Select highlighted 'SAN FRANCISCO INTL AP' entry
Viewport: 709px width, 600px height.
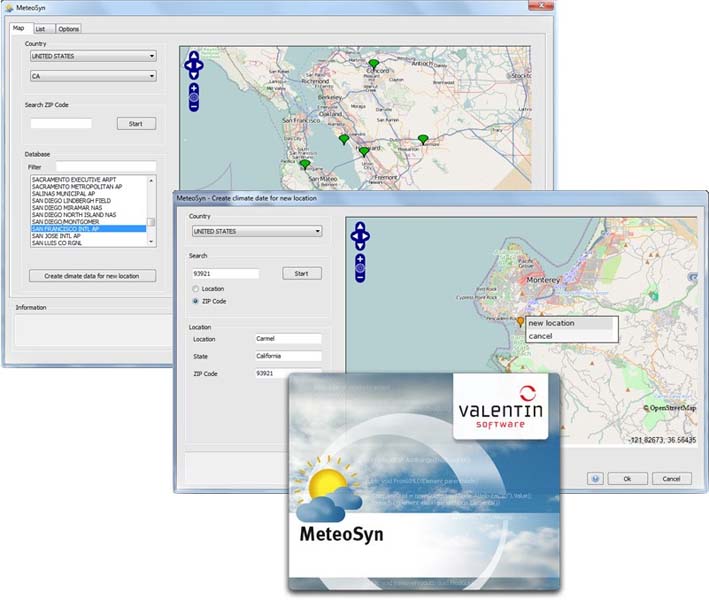pyautogui.click(x=88, y=229)
